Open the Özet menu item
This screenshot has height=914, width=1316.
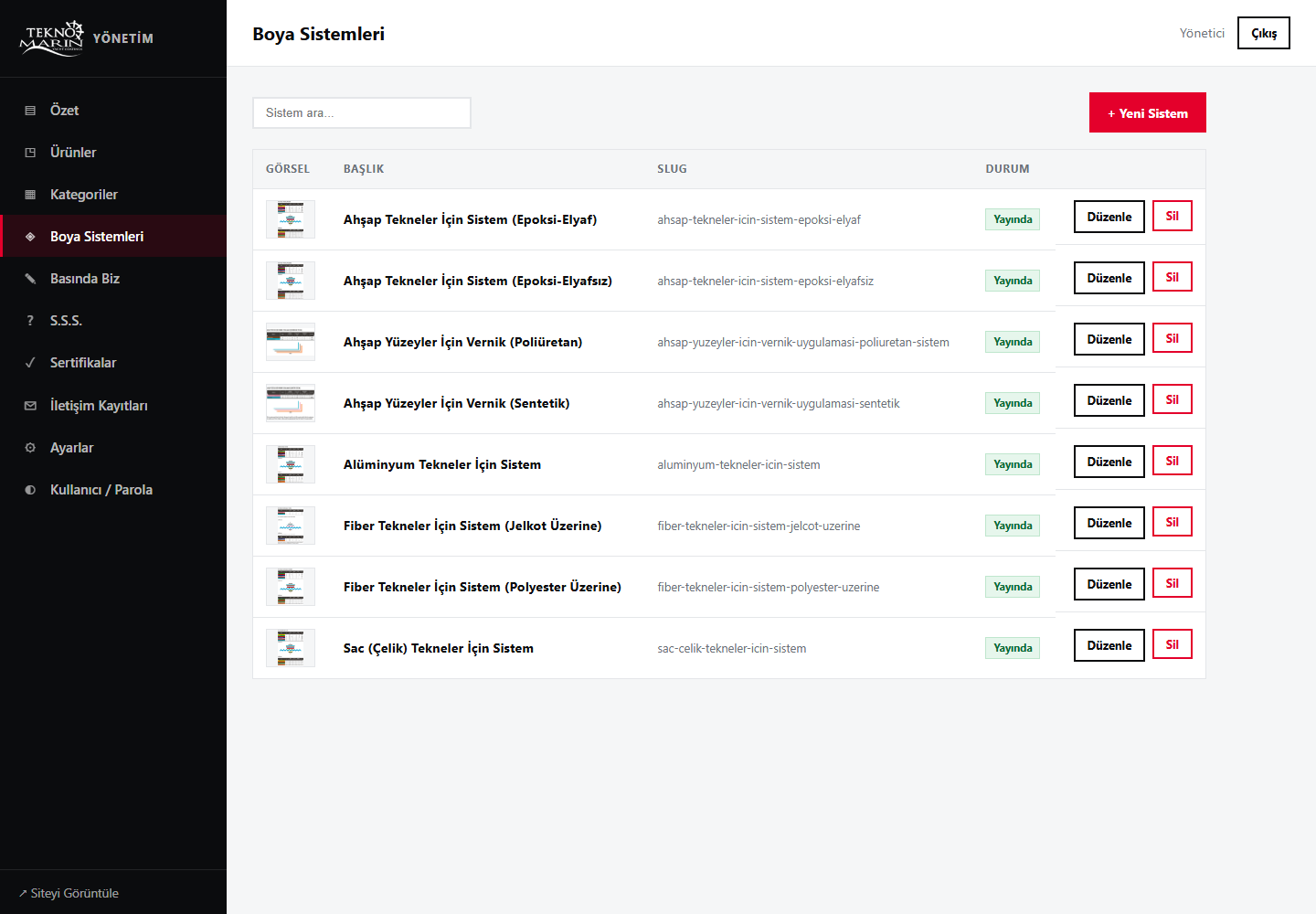click(113, 111)
